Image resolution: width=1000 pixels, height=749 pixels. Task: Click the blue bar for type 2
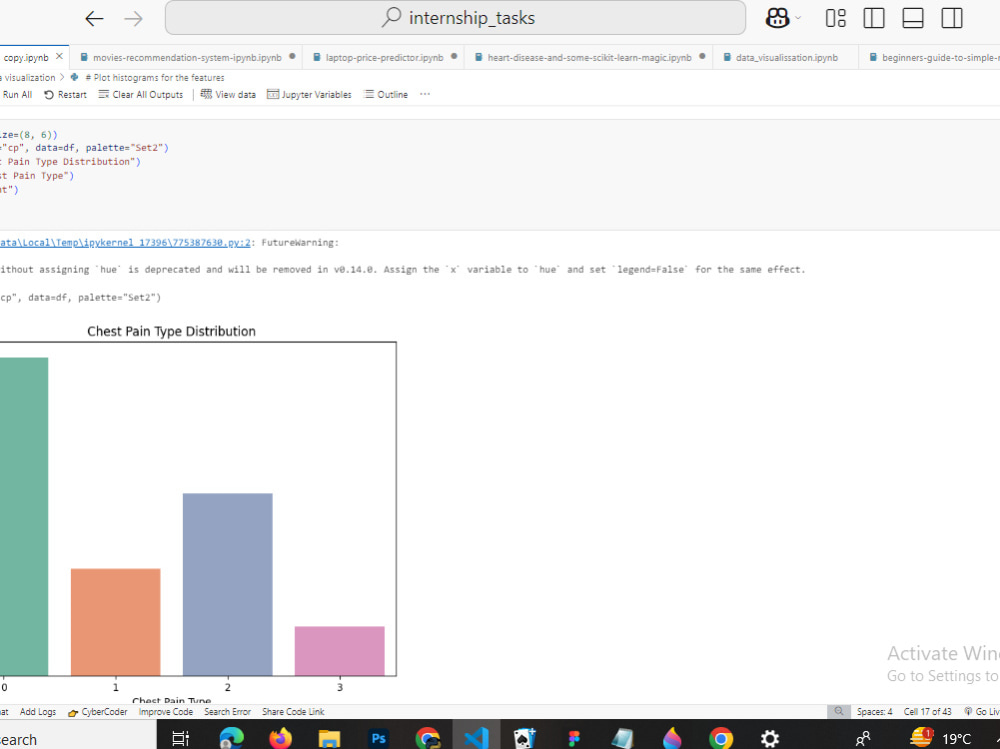click(228, 584)
